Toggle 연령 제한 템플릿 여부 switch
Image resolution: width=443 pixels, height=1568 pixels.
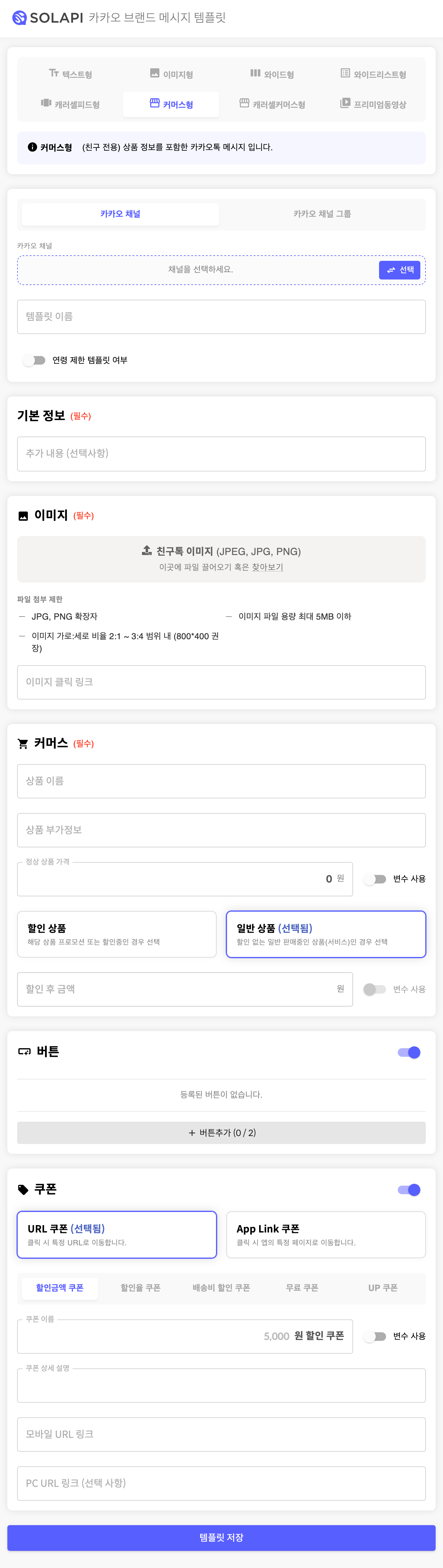click(34, 360)
